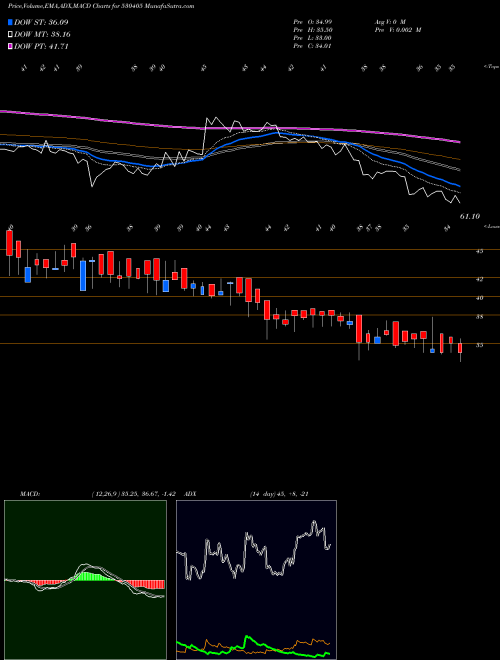Click the MACD (12,26,9) parameter values
This screenshot has width=500, height=660.
coord(136,494)
